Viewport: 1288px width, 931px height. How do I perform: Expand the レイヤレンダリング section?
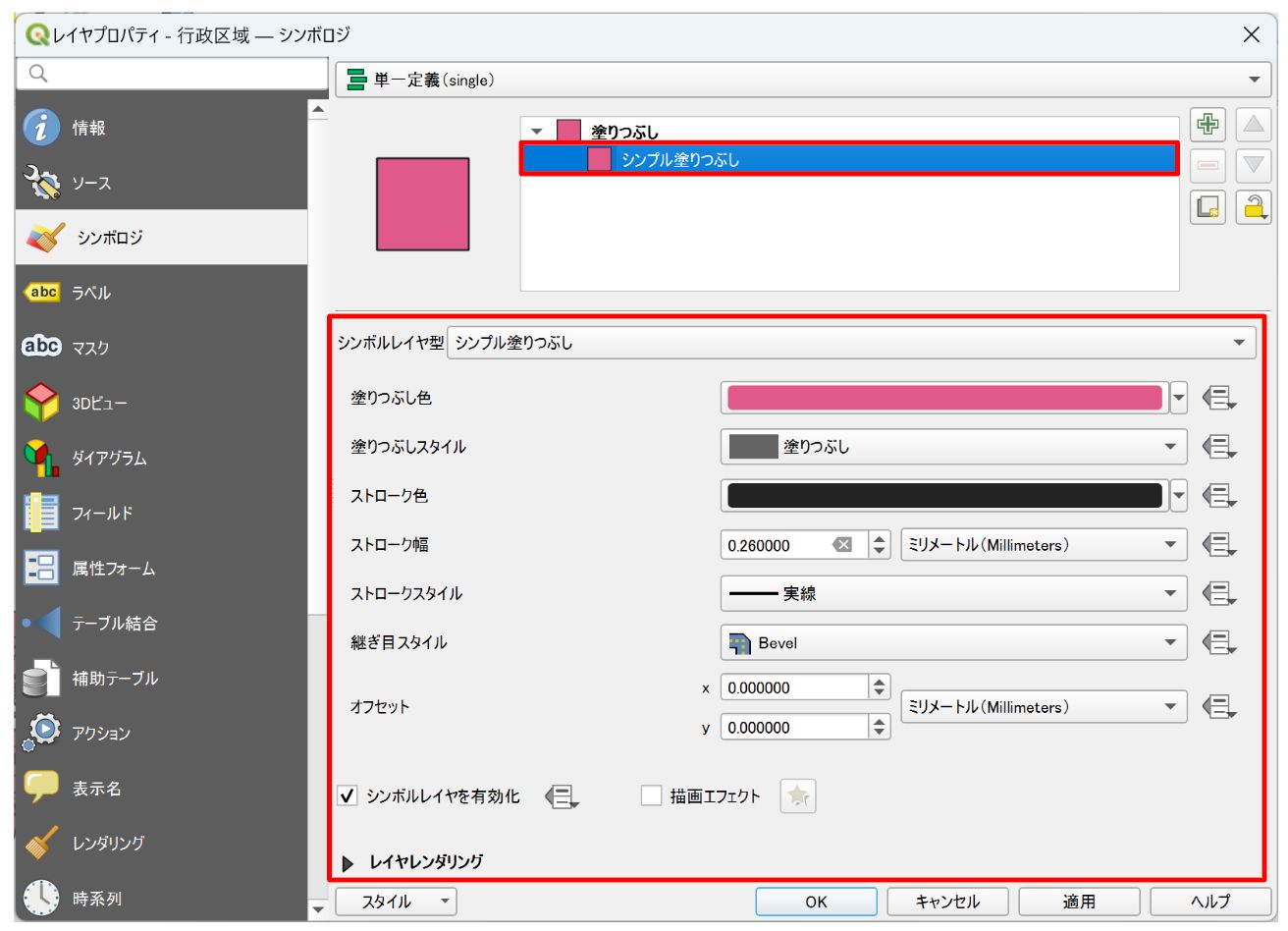(349, 863)
